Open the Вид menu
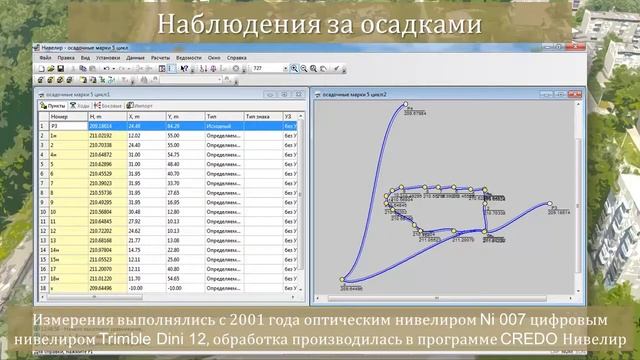The image size is (640, 360). (x=85, y=58)
